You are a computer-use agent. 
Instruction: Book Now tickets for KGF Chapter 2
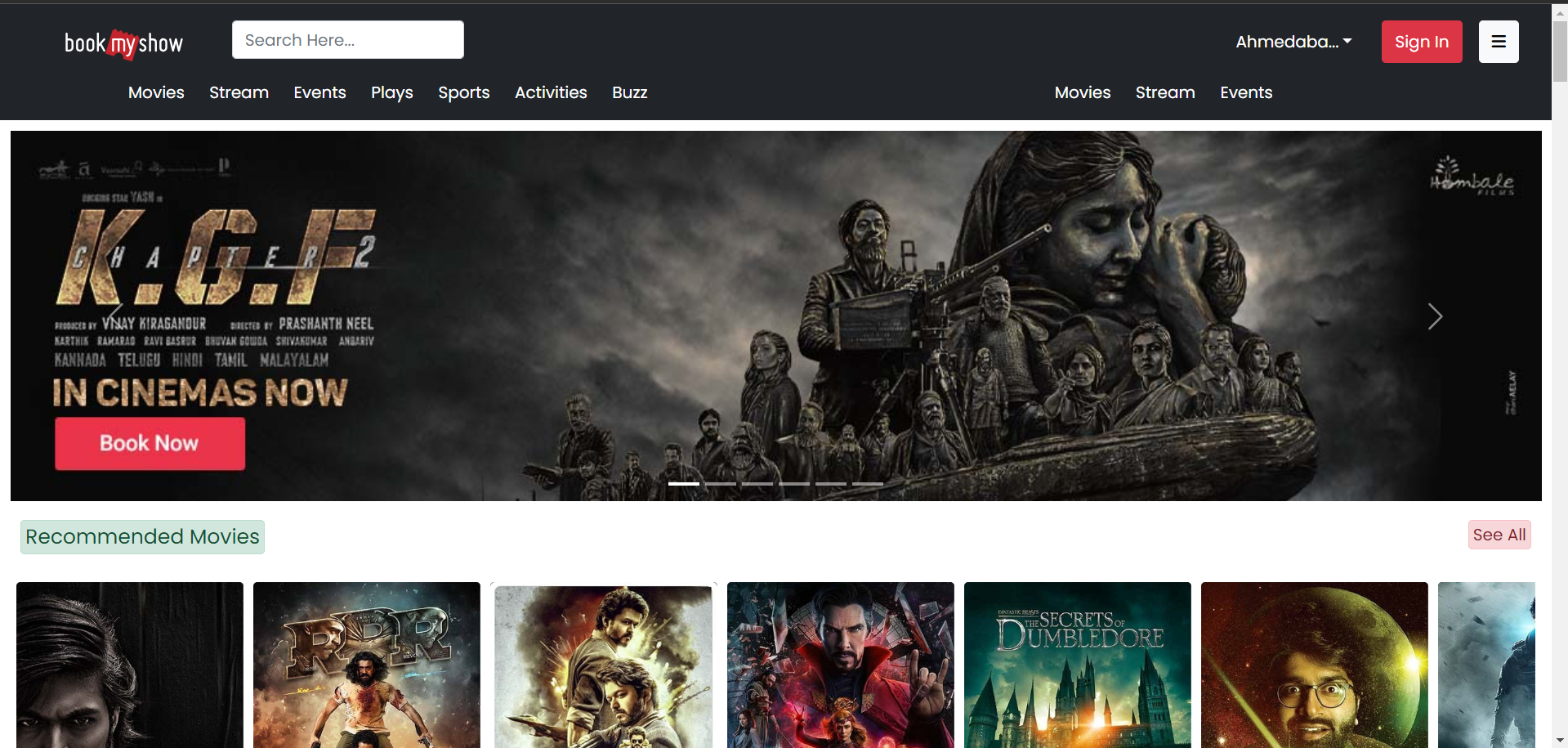coord(150,443)
